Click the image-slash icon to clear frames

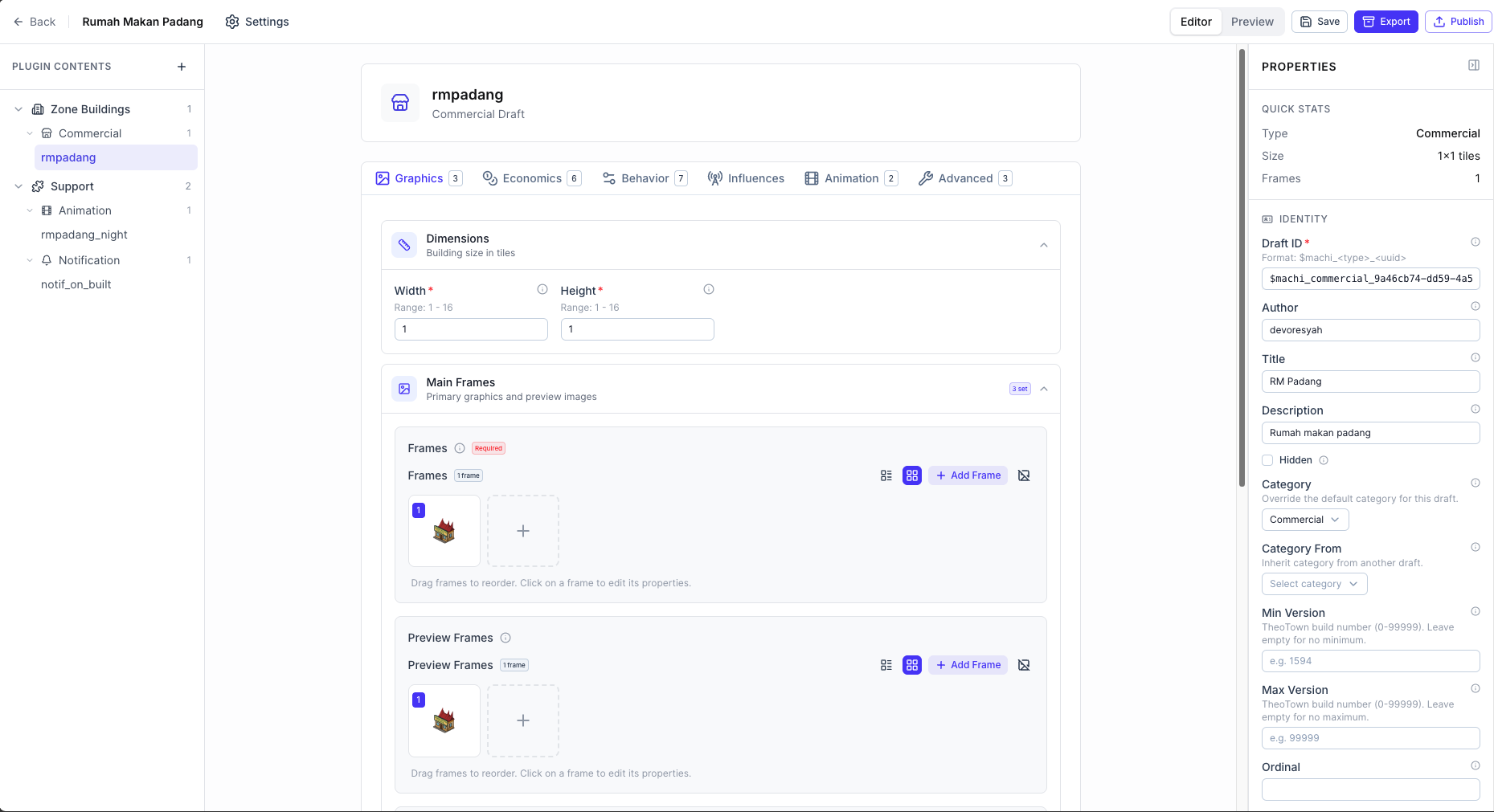point(1024,475)
